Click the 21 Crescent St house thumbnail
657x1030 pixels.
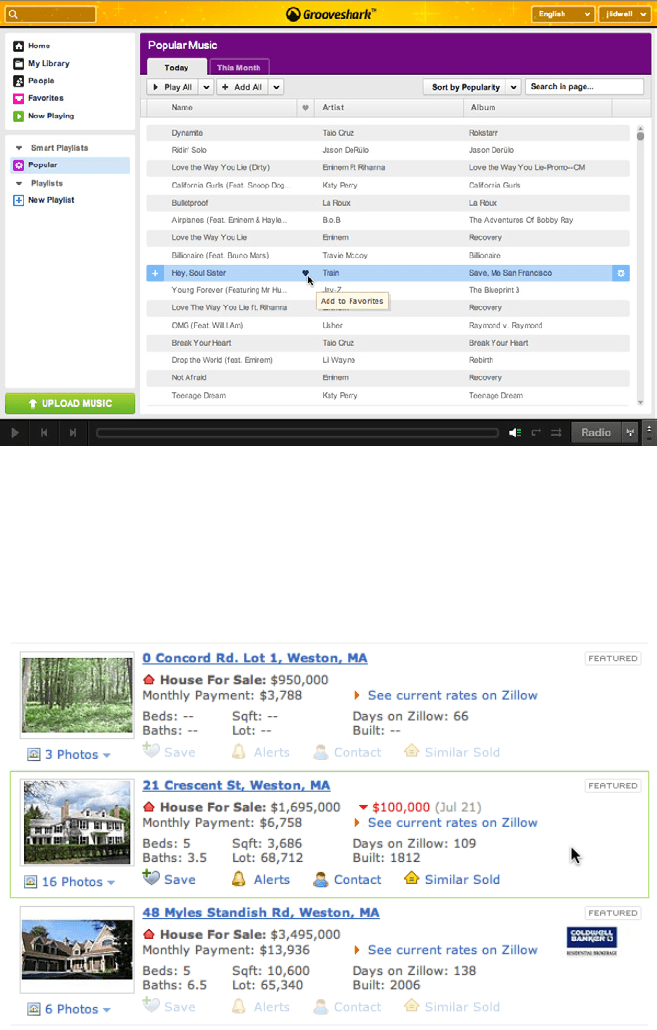tap(77, 823)
